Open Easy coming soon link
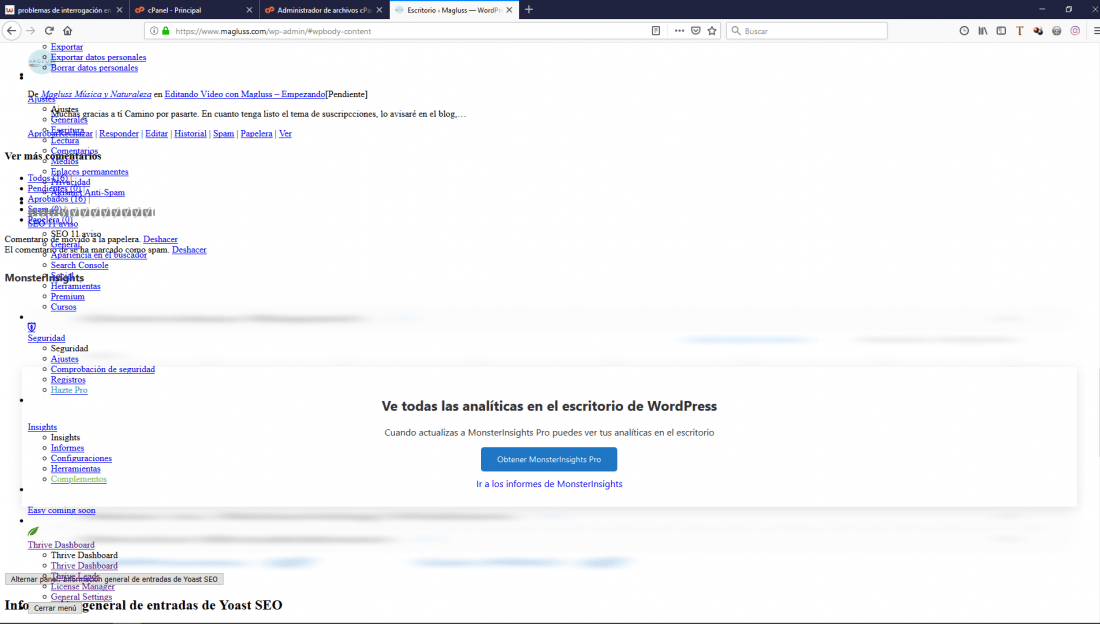 coord(61,510)
